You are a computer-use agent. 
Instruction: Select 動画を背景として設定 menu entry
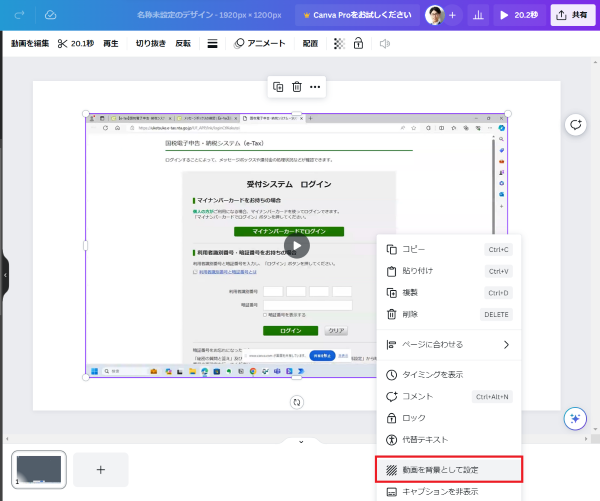(449, 470)
